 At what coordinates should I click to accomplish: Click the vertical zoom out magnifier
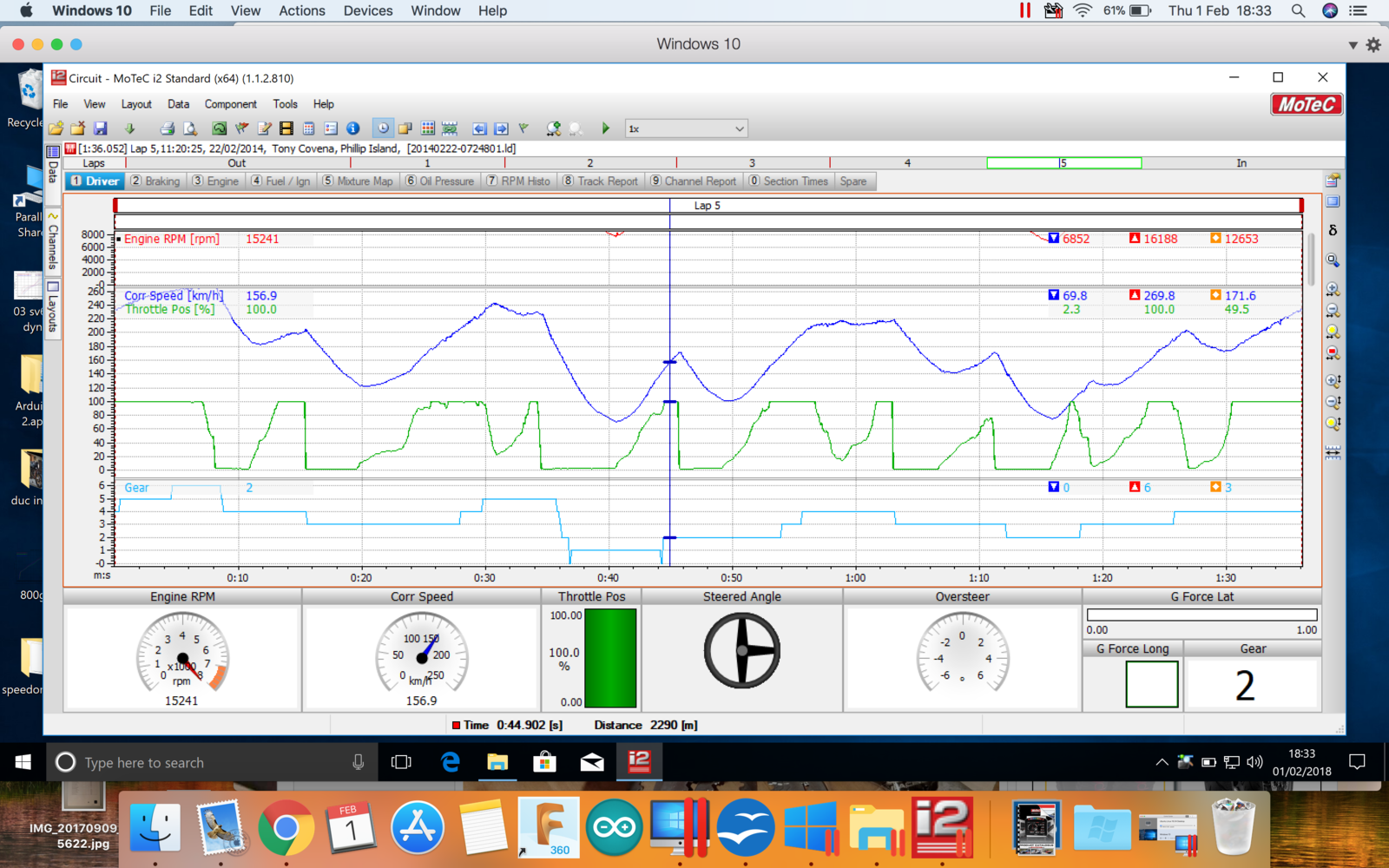(x=1333, y=402)
